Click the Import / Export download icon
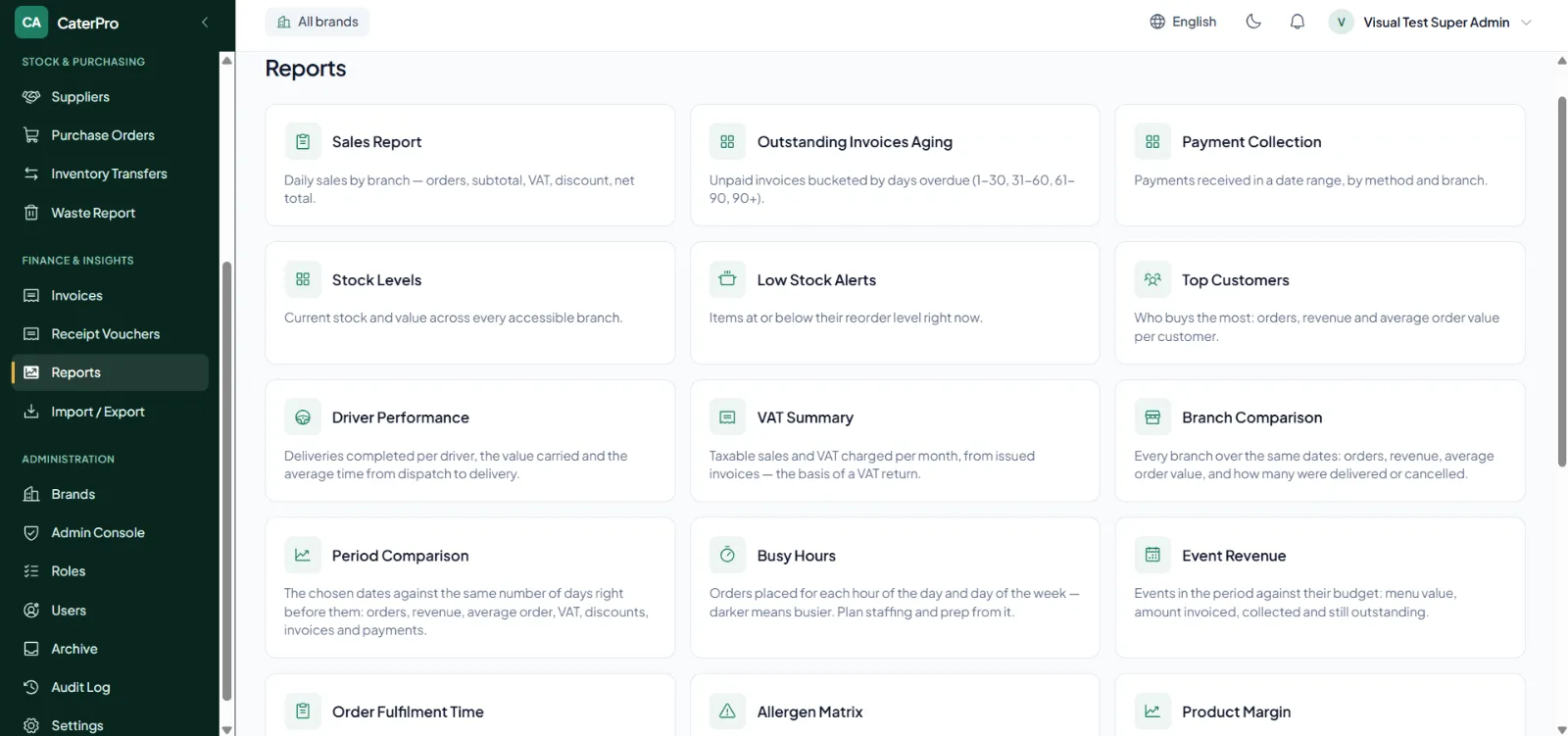Screen dimensions: 1568x736 coord(31,412)
